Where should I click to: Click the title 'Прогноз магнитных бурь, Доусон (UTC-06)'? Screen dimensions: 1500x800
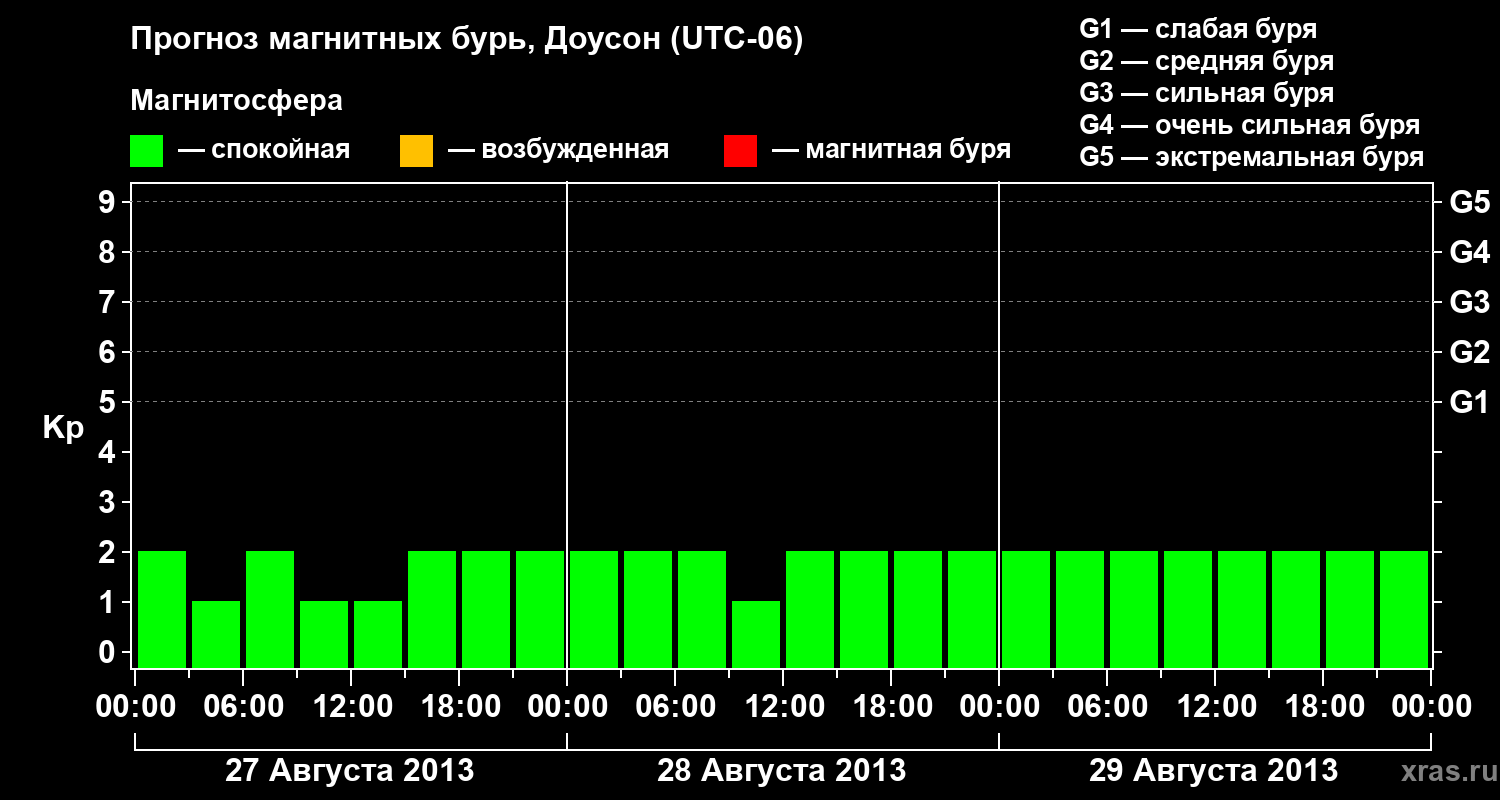click(x=467, y=40)
